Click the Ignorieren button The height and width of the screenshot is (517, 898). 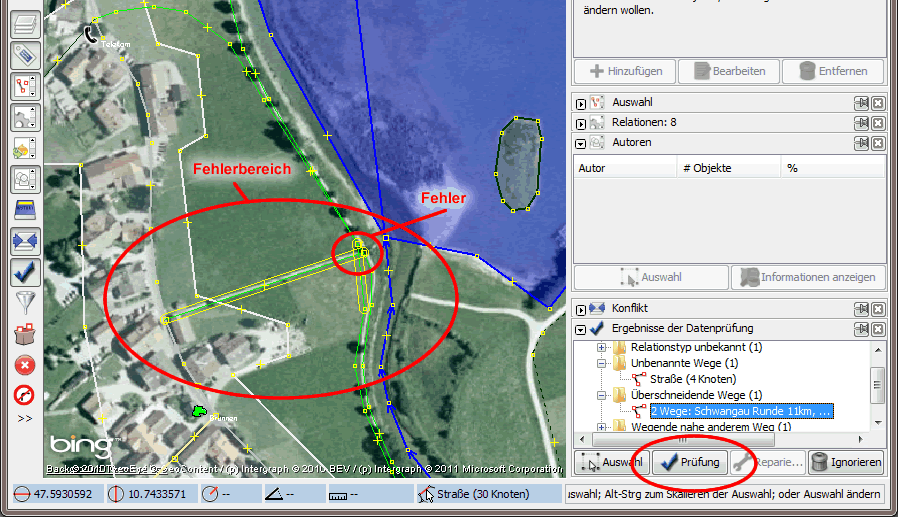click(845, 463)
